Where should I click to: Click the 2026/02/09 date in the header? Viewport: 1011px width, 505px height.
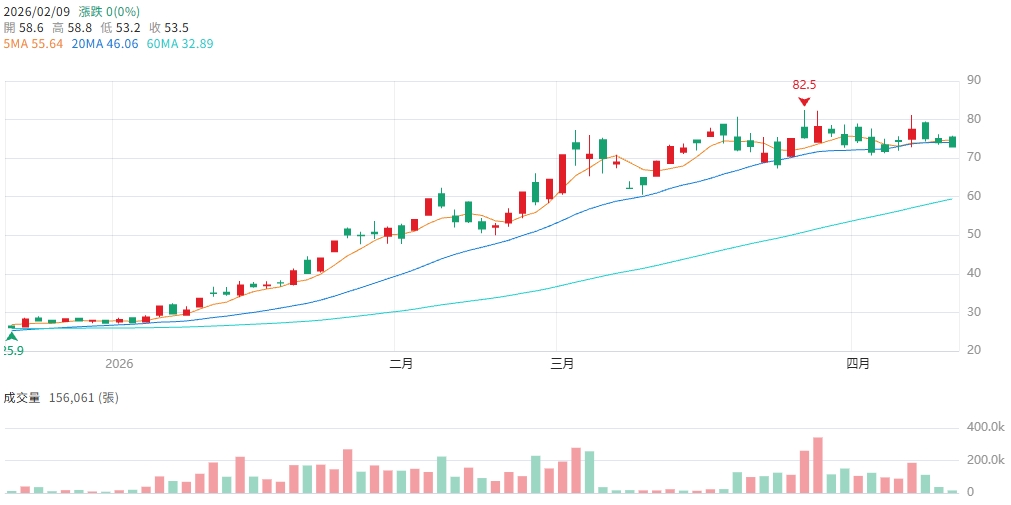[x=37, y=12]
